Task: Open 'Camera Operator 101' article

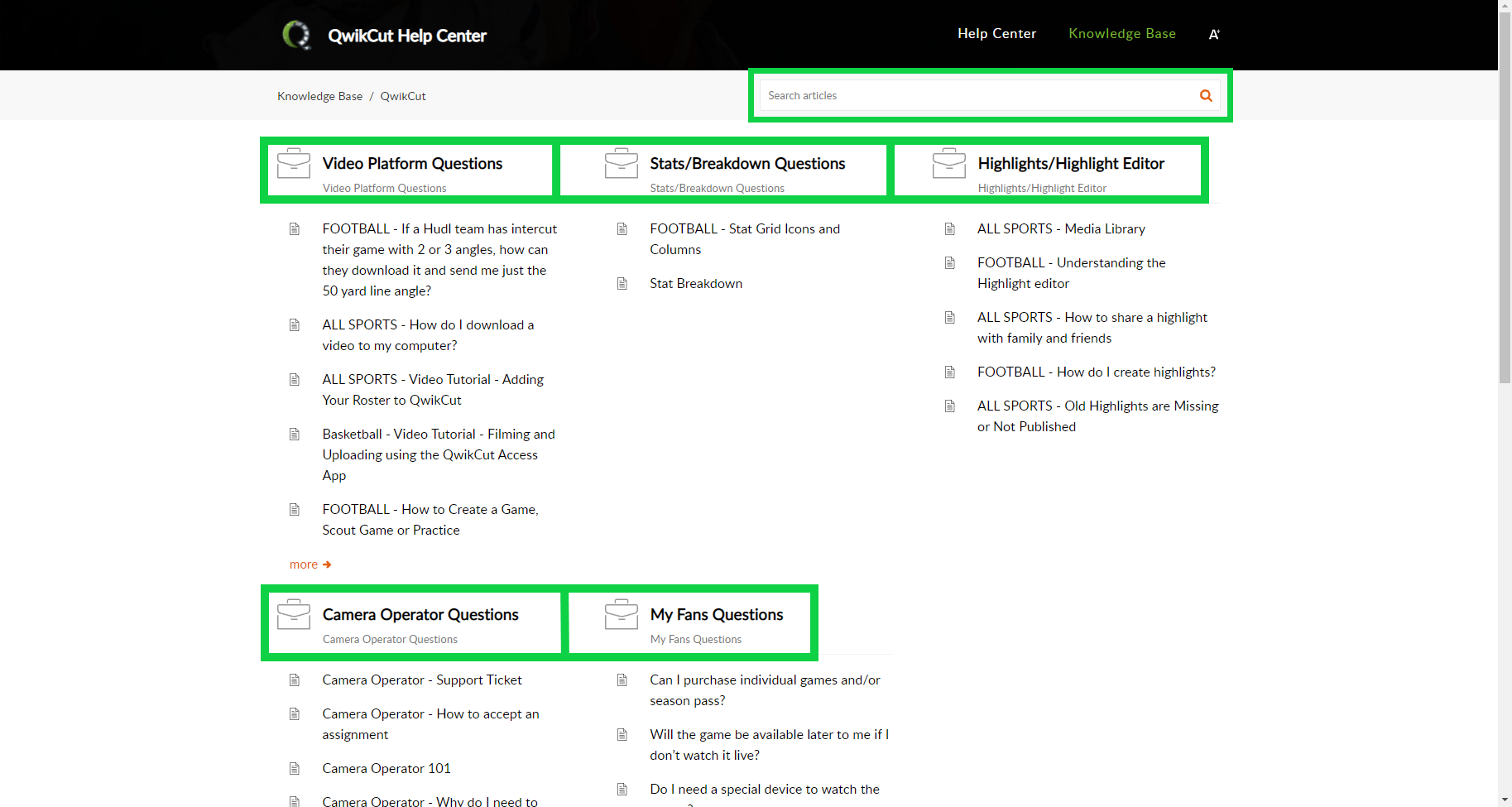Action: coord(386,769)
